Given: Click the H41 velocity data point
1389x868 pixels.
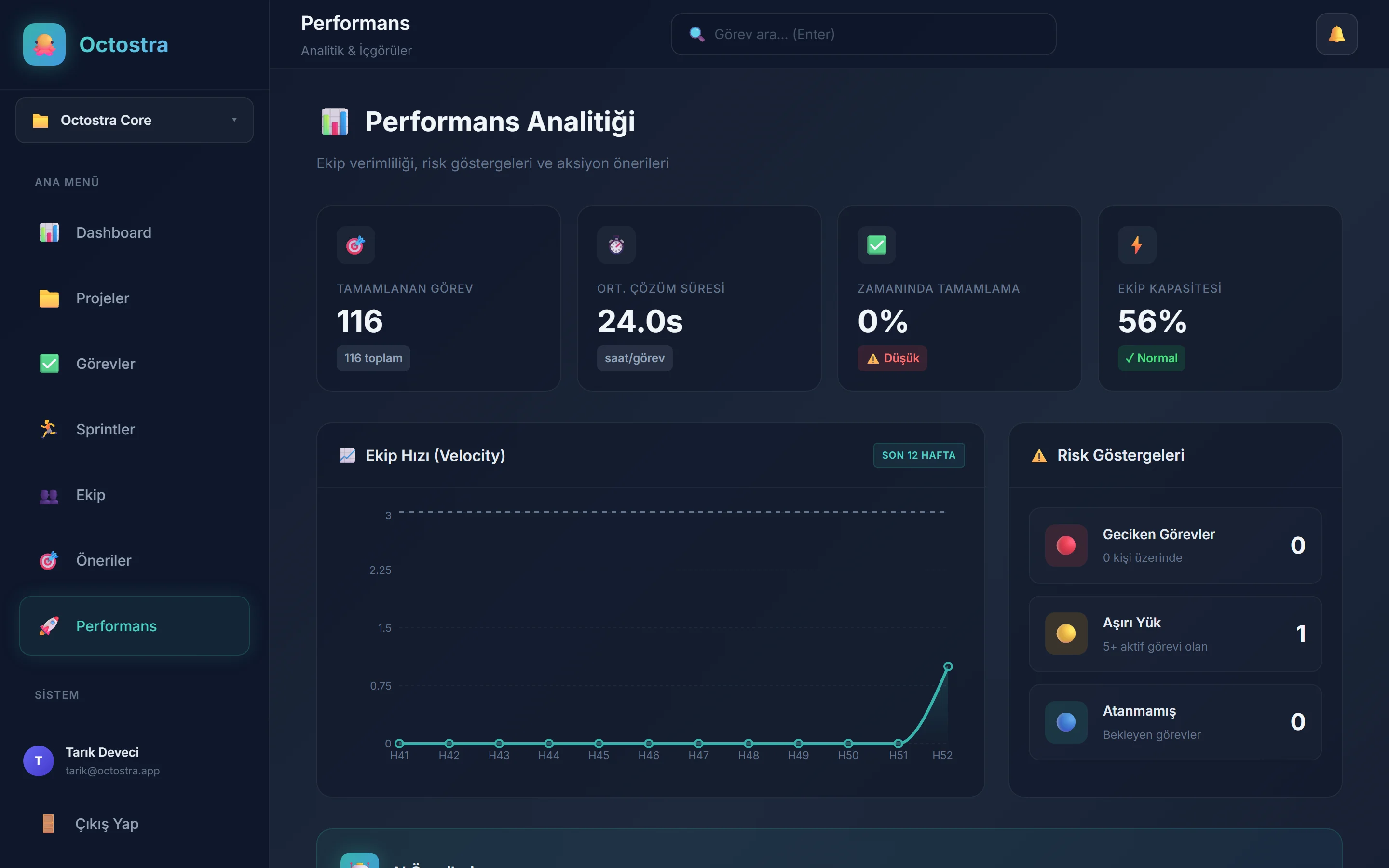Looking at the screenshot, I should 399,744.
